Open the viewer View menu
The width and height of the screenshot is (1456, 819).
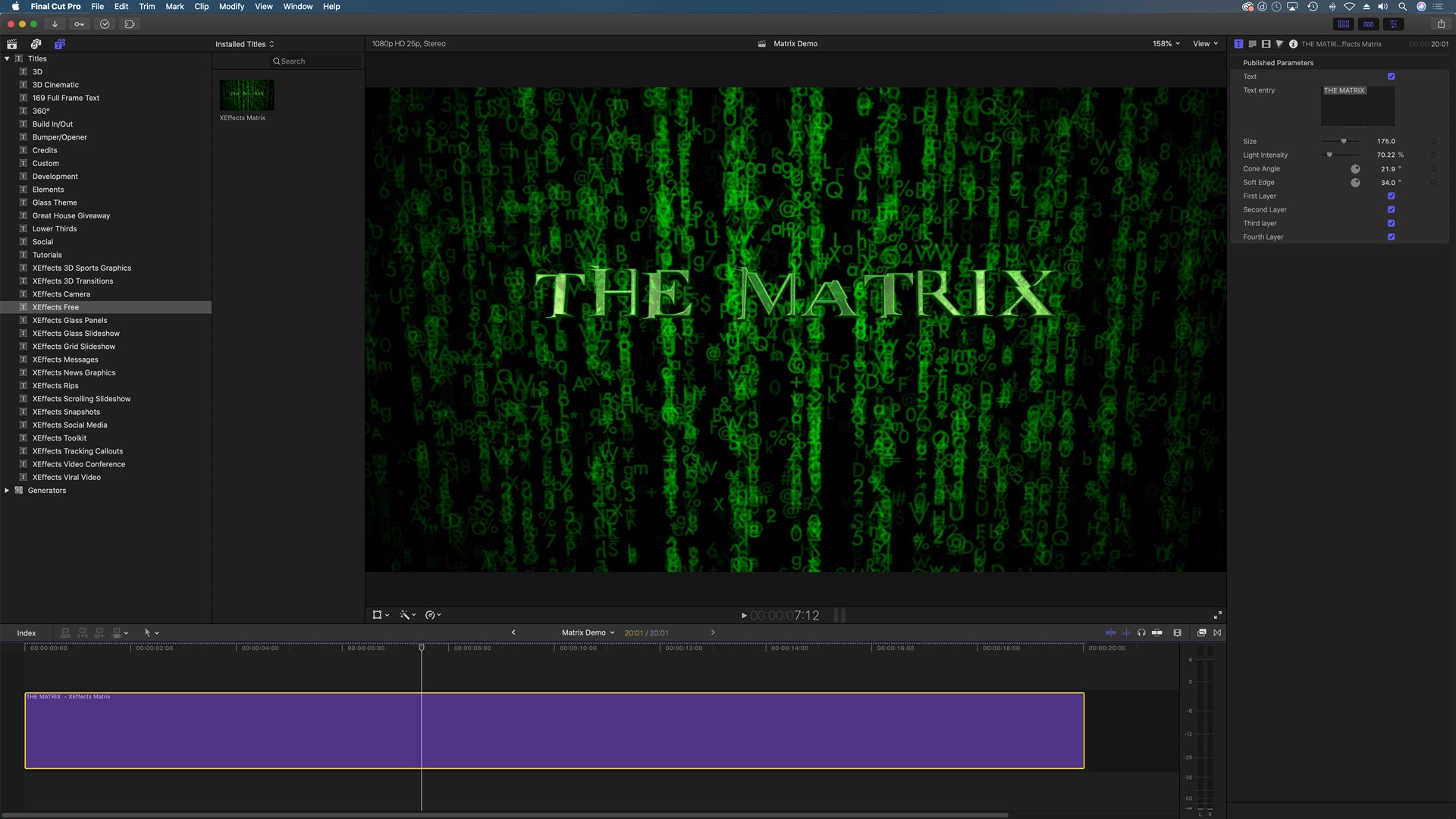tap(1204, 43)
